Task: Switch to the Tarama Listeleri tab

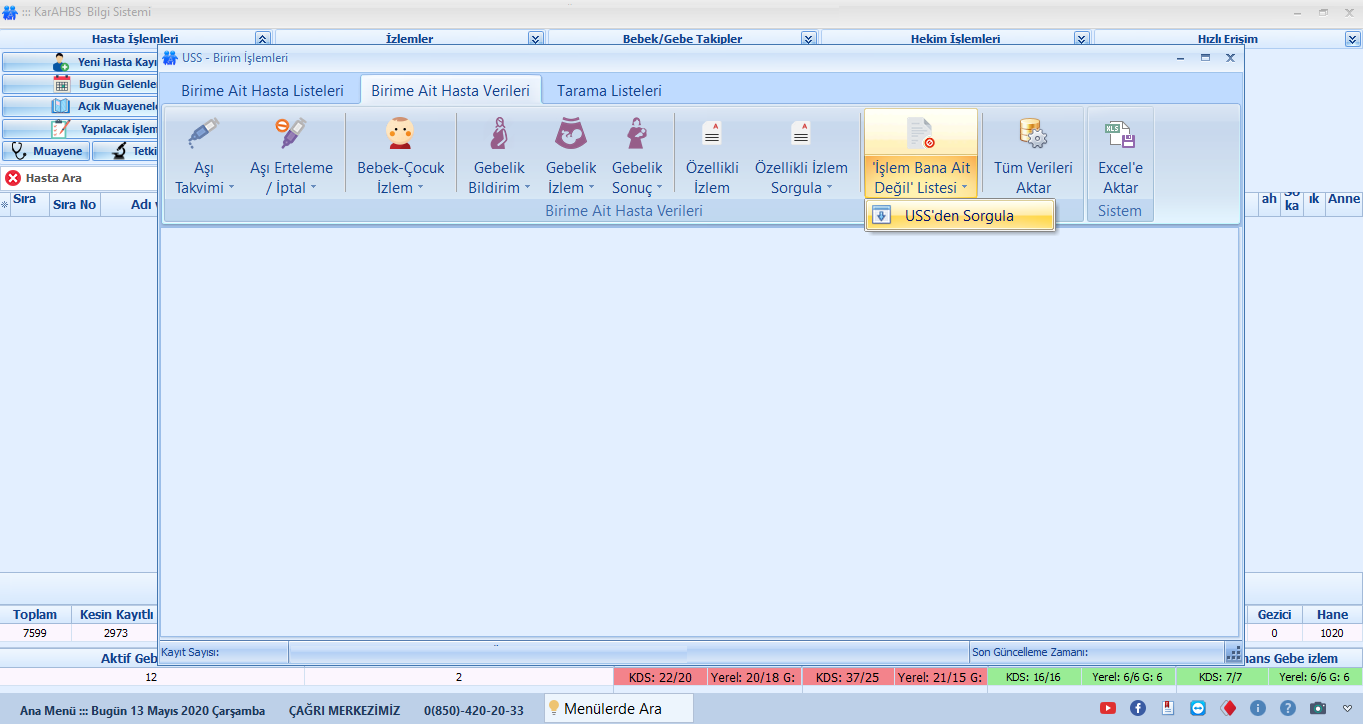Action: pos(609,90)
